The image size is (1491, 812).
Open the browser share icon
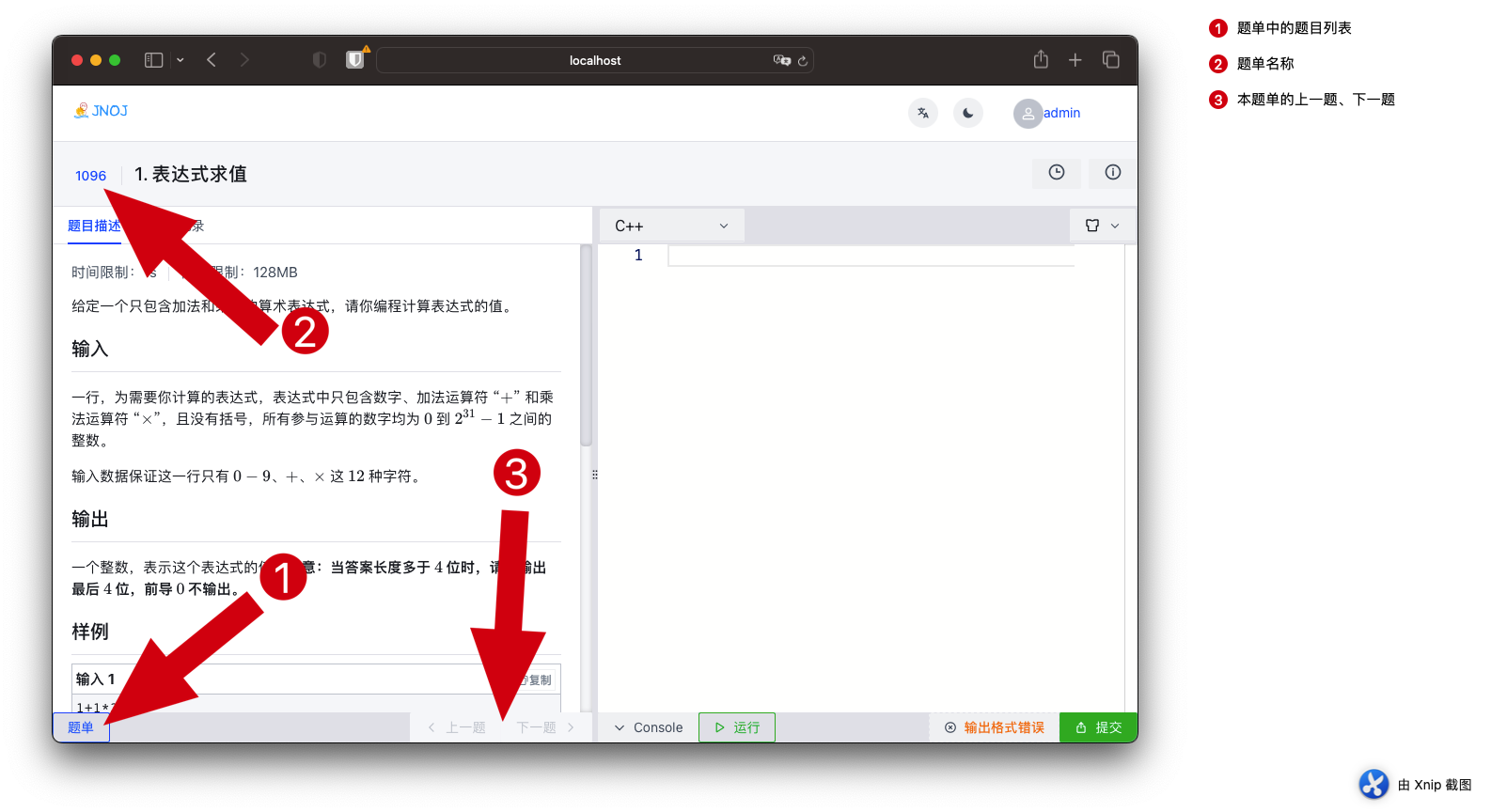1041,59
